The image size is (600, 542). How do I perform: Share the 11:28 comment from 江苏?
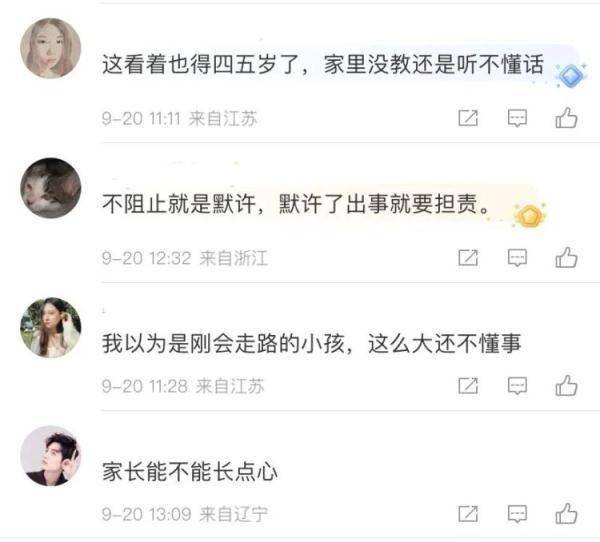[468, 386]
